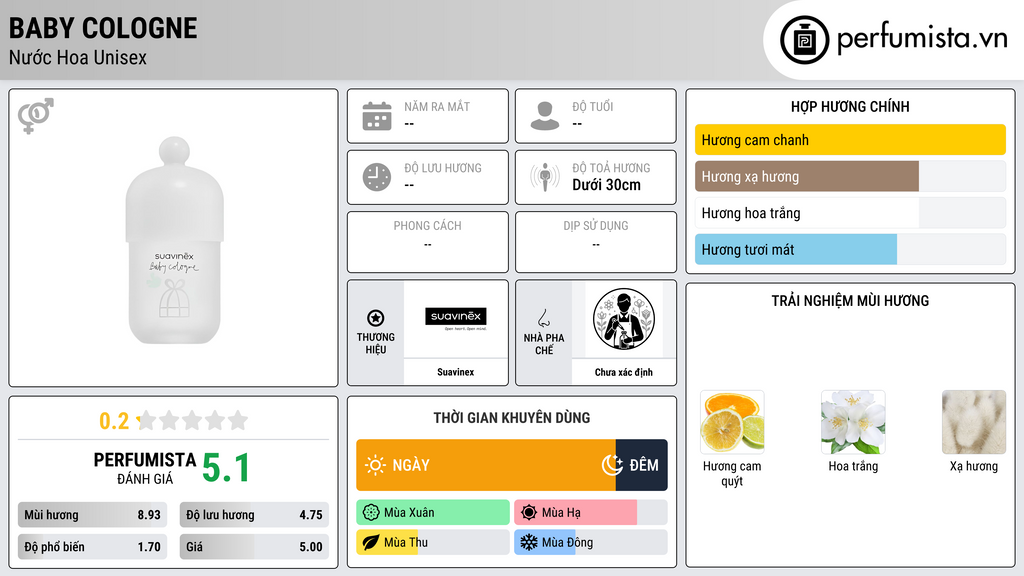Viewport: 1024px width, 576px height.
Task: Click the dark Đêm nighttime segment
Action: (641, 465)
